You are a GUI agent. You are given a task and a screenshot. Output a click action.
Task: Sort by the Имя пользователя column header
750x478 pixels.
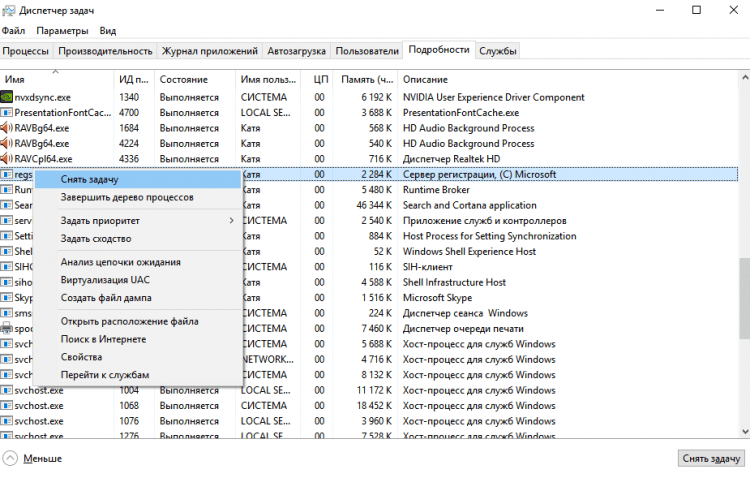pyautogui.click(x=268, y=79)
